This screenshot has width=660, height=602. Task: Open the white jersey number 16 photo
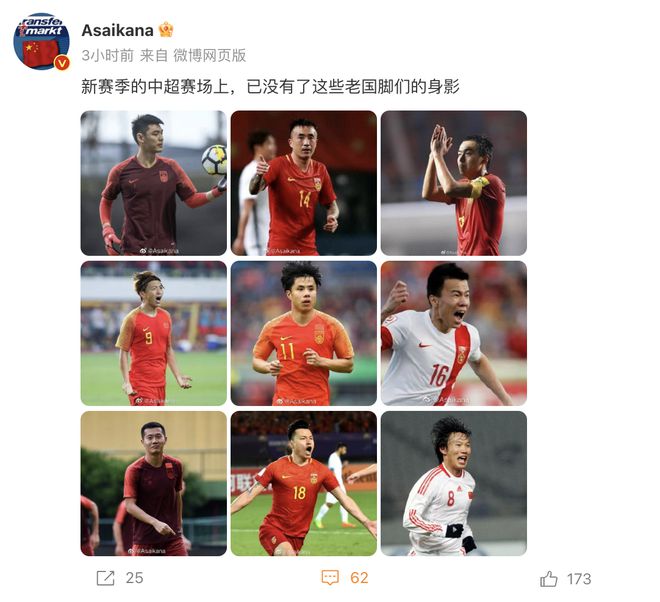tap(454, 333)
